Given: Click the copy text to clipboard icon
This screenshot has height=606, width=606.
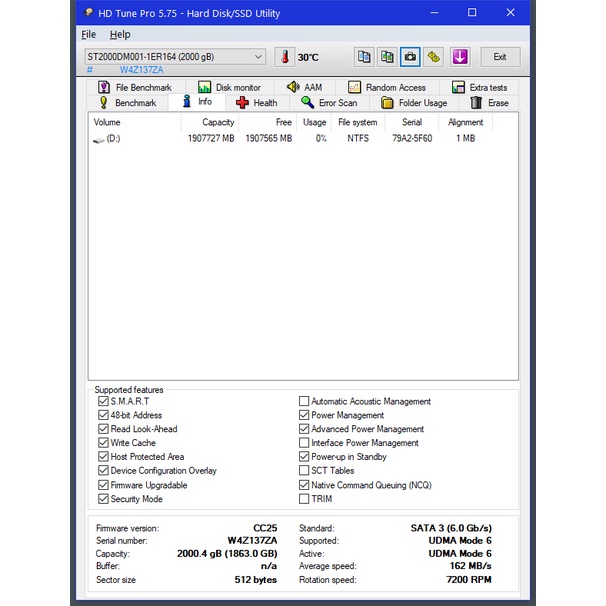Looking at the screenshot, I should 365,57.
